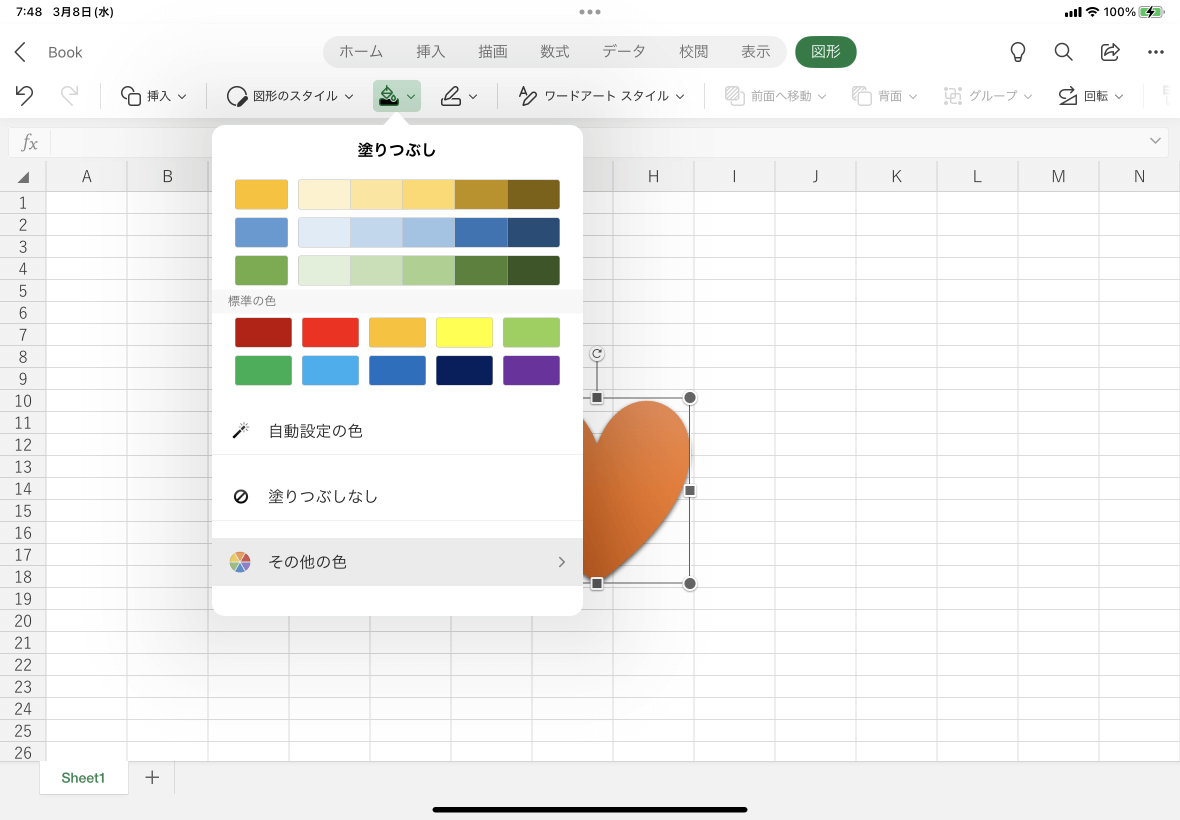
Task: Choose 自動設定の色 automatic color
Action: 397,431
